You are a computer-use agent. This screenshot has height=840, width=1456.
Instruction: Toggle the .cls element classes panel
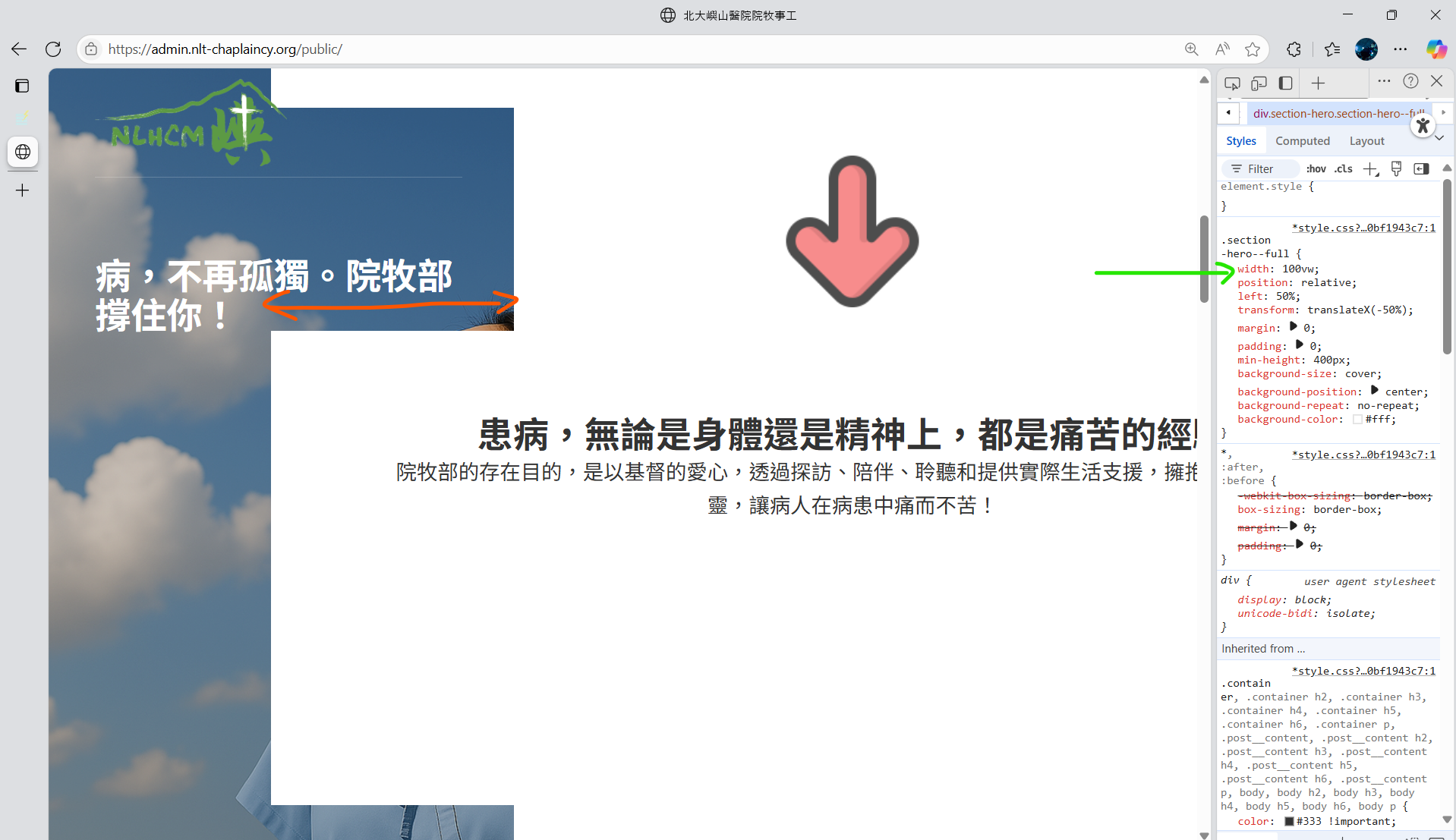pos(1344,169)
